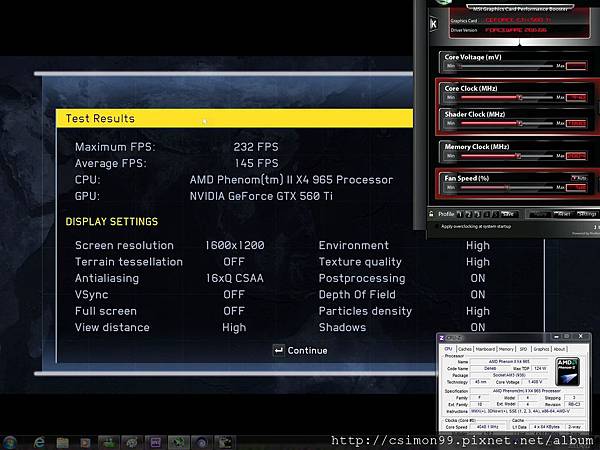The width and height of the screenshot is (600, 450).
Task: Switch to the SPD tab in CPU-Z
Action: point(523,349)
